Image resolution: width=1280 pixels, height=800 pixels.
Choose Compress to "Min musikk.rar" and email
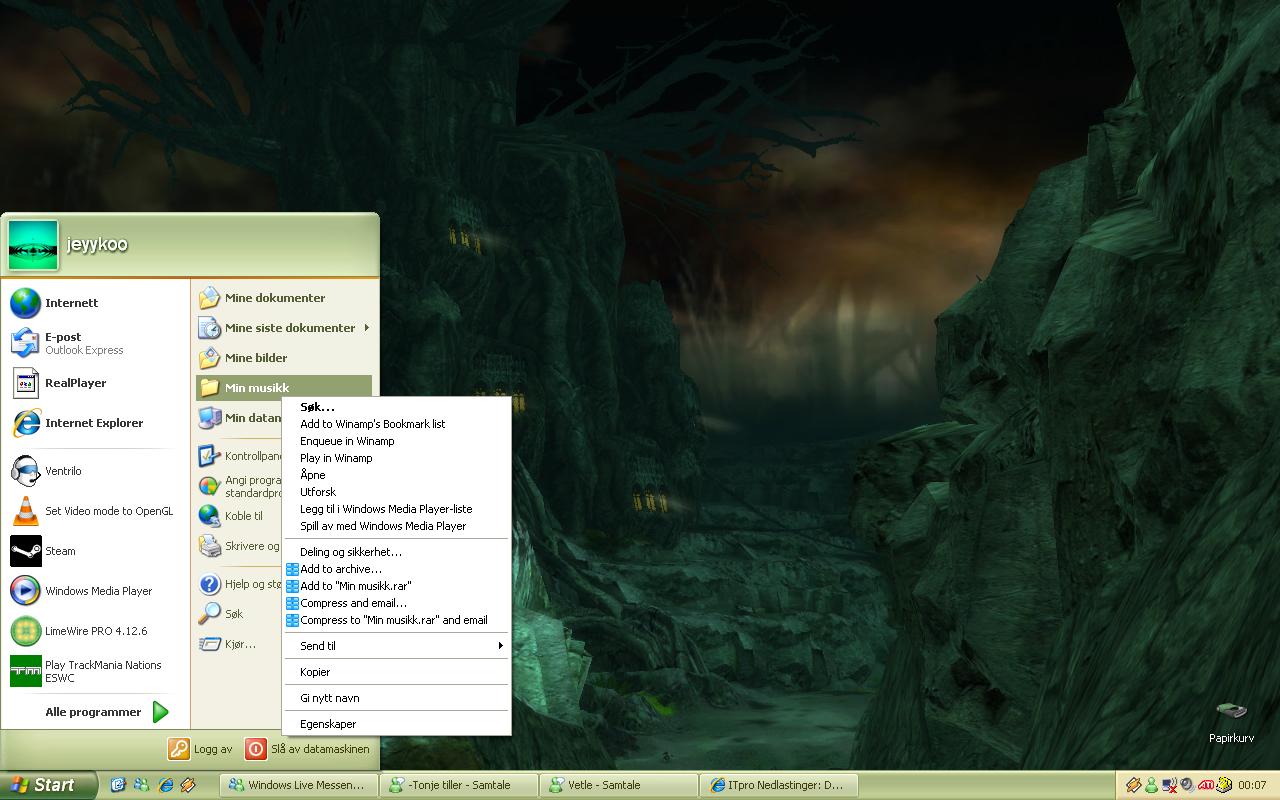[x=397, y=620]
